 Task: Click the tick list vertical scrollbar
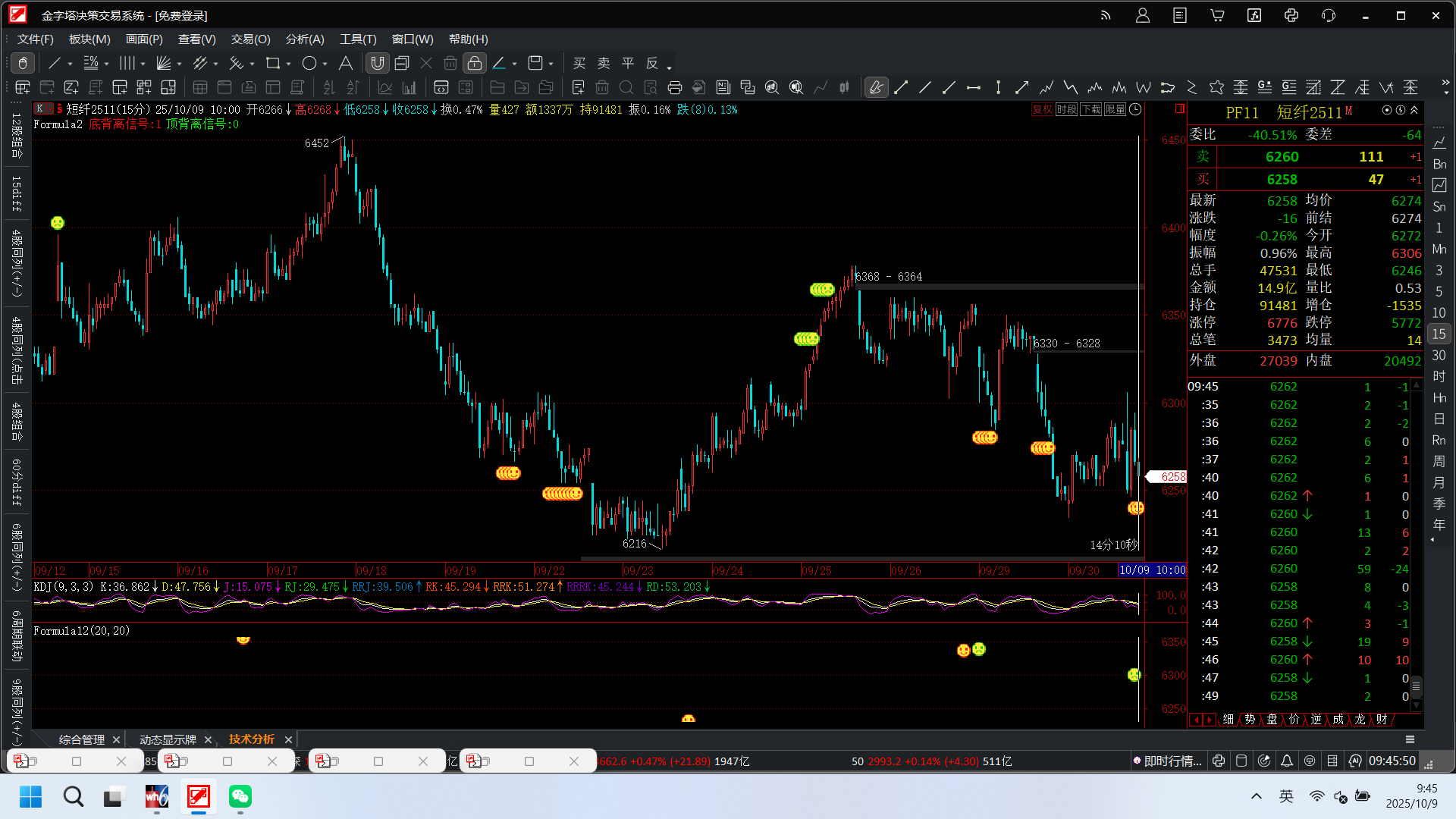click(x=1416, y=686)
